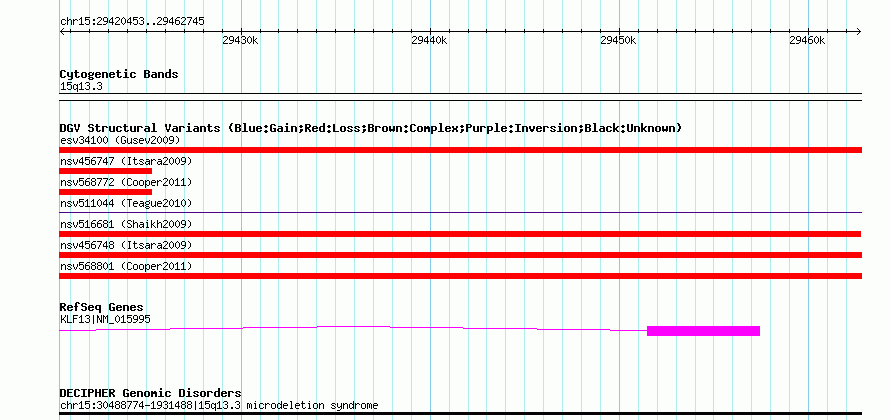Select the 15q13.3 cytogenetic band label

81,87
